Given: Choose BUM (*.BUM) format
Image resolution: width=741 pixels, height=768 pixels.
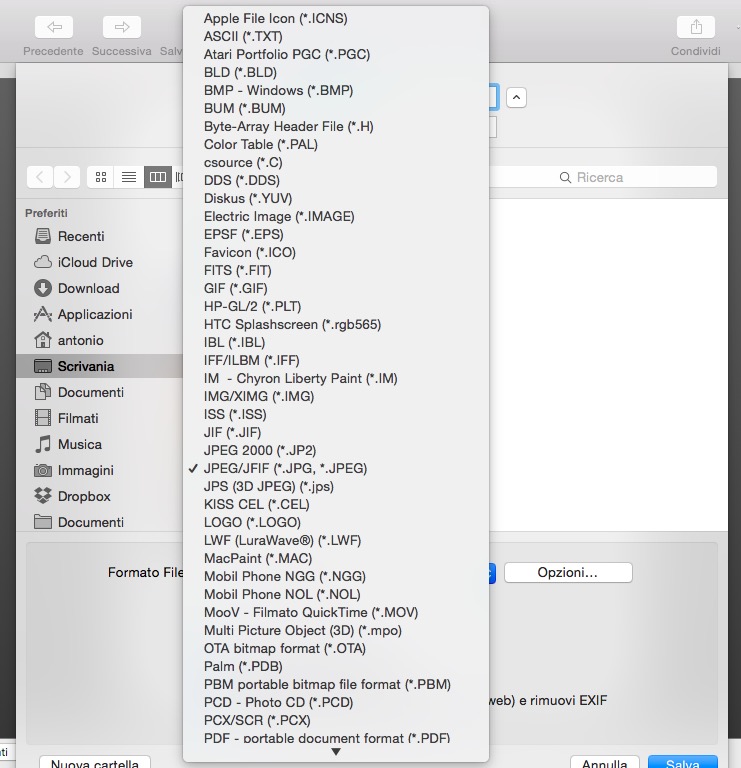Looking at the screenshot, I should pos(336,108).
